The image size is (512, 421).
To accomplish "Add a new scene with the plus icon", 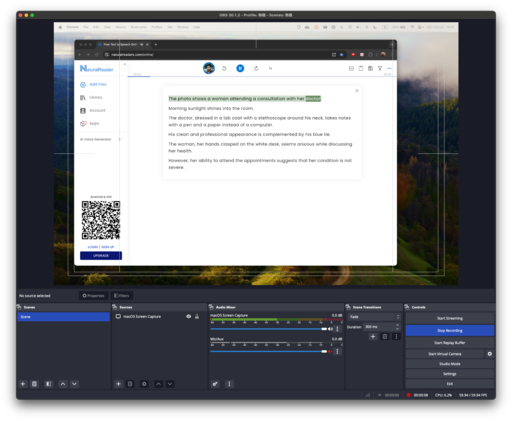I will [23, 384].
